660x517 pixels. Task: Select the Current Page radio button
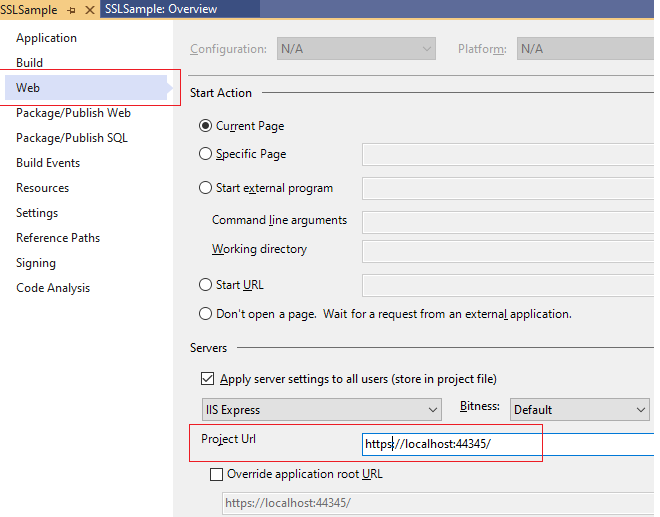click(205, 126)
